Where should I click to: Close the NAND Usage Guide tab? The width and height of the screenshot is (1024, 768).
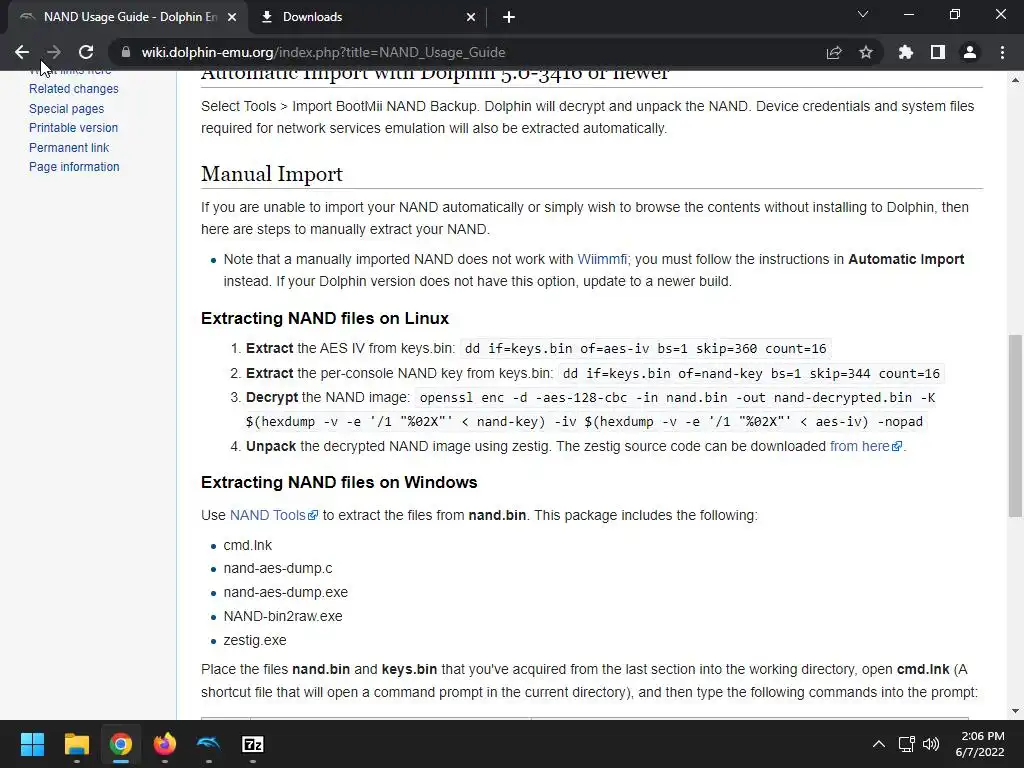(x=232, y=17)
